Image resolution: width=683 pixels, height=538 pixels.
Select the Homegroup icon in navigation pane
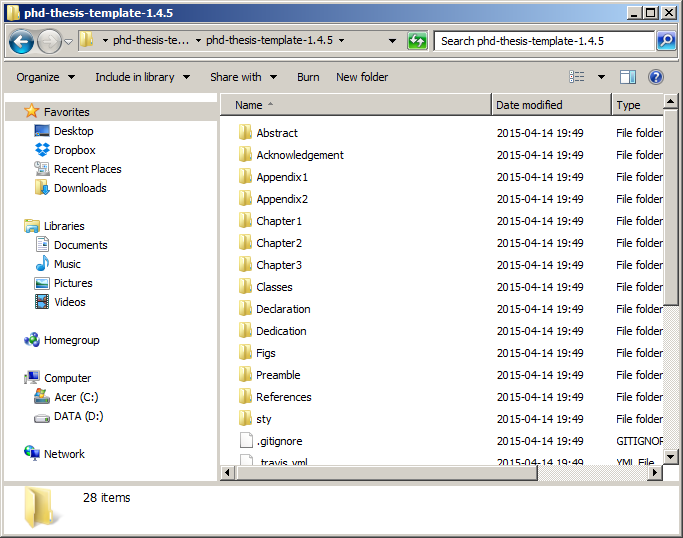pyautogui.click(x=32, y=340)
